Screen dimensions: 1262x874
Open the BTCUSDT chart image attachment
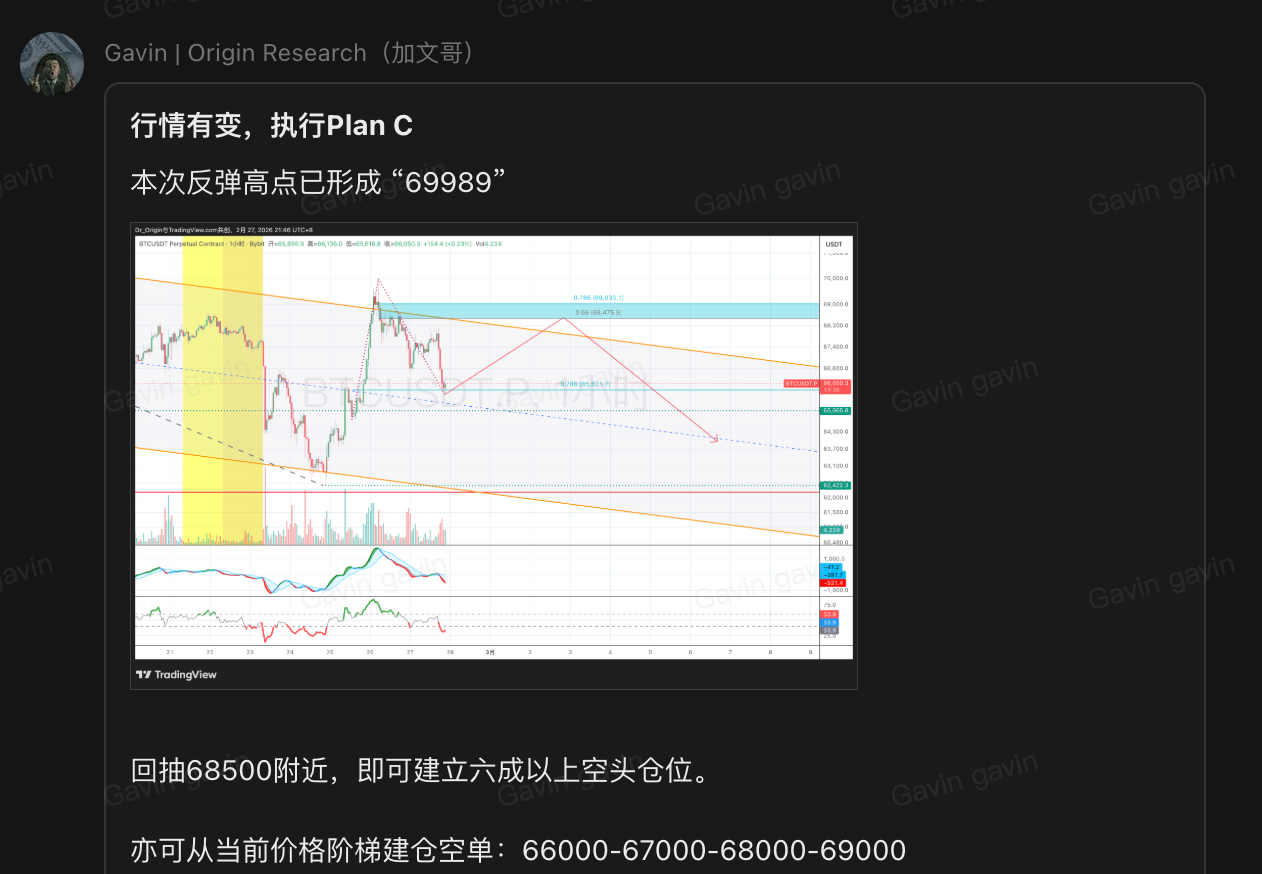[x=494, y=456]
